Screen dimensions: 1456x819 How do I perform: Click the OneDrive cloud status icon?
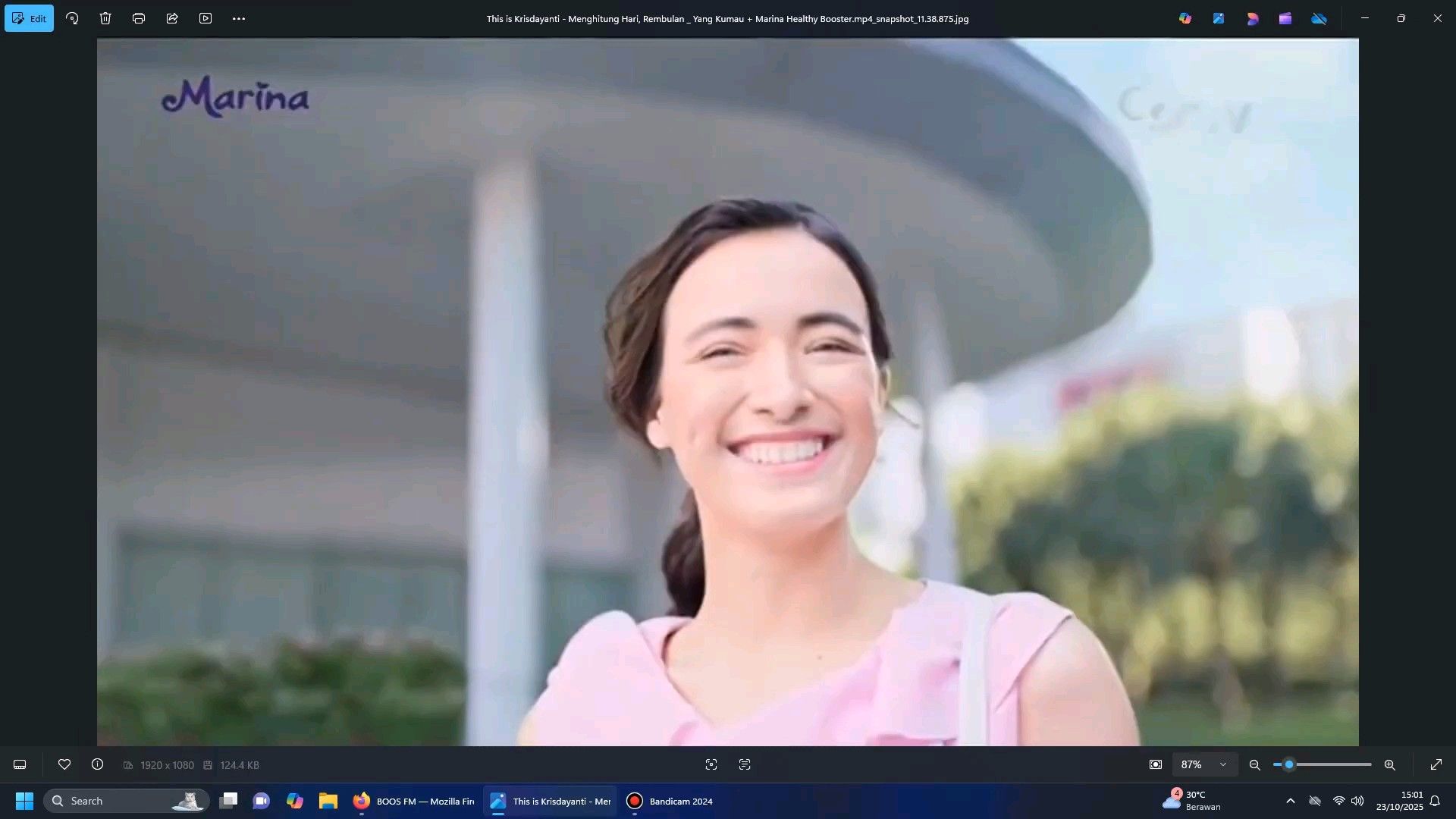point(1319,18)
